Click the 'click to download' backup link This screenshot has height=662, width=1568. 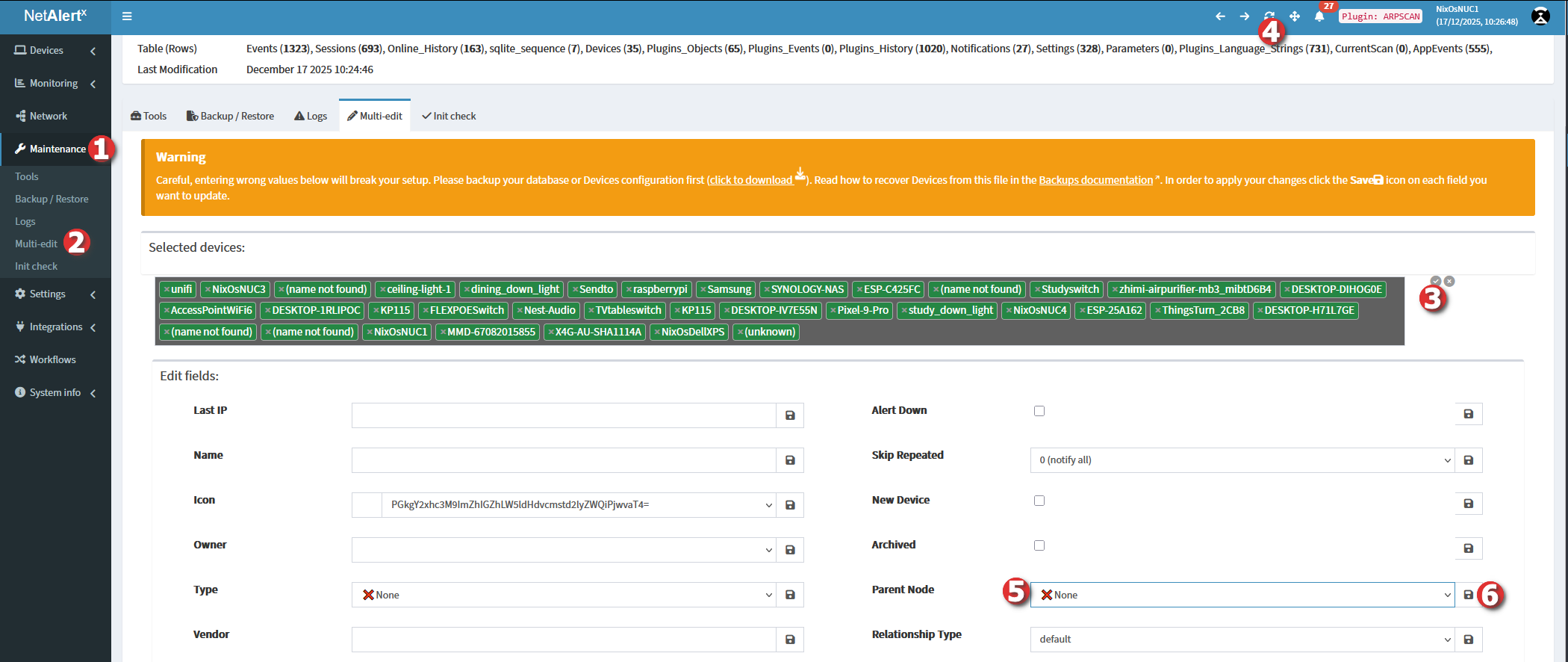pyautogui.click(x=751, y=180)
